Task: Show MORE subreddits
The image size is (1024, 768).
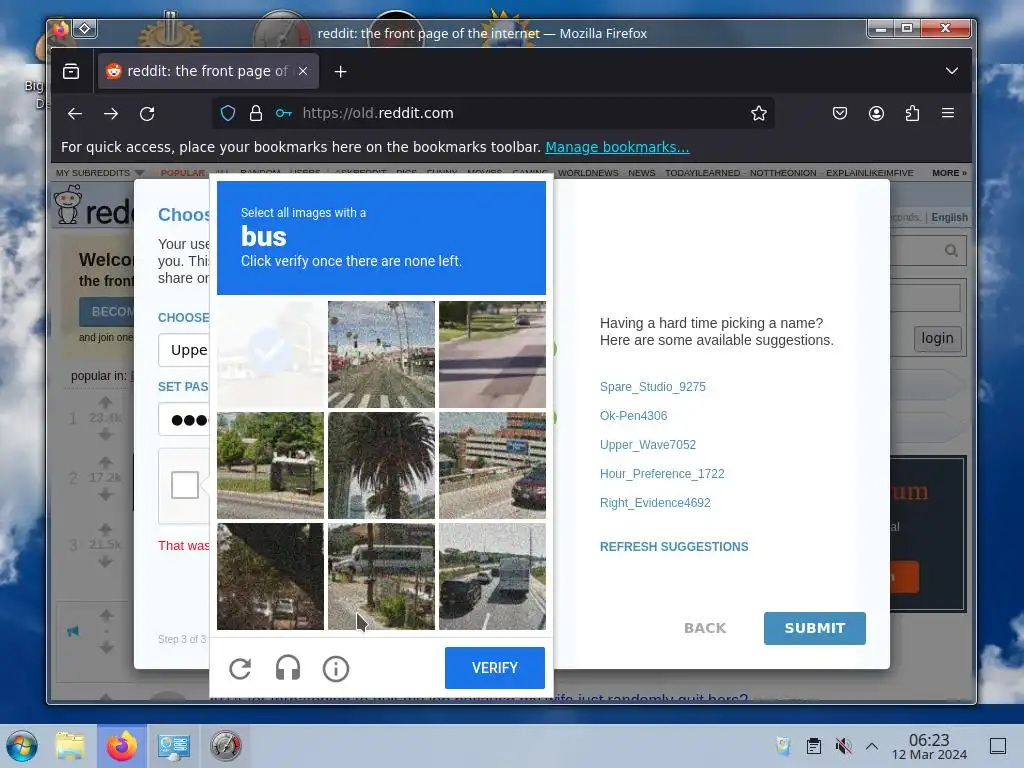Action: tap(949, 173)
